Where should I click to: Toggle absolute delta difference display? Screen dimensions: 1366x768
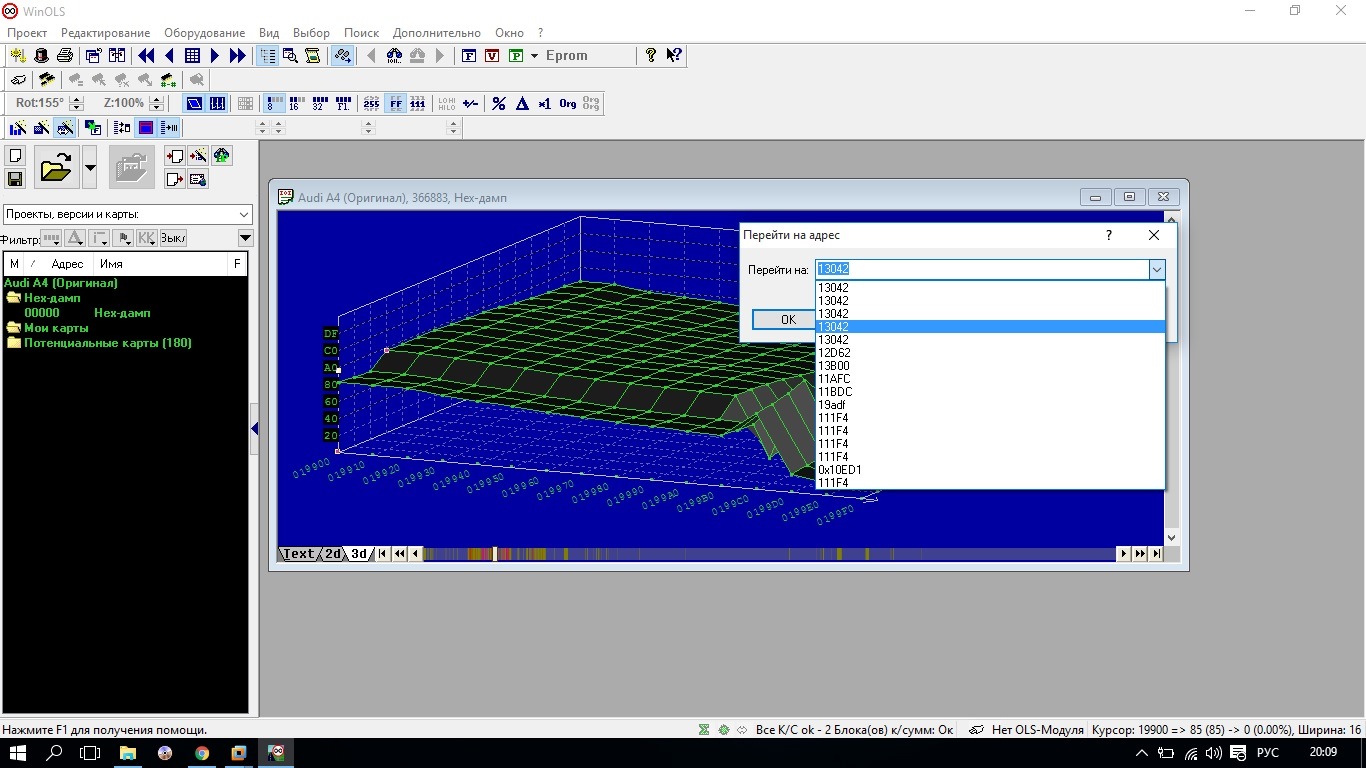(521, 103)
